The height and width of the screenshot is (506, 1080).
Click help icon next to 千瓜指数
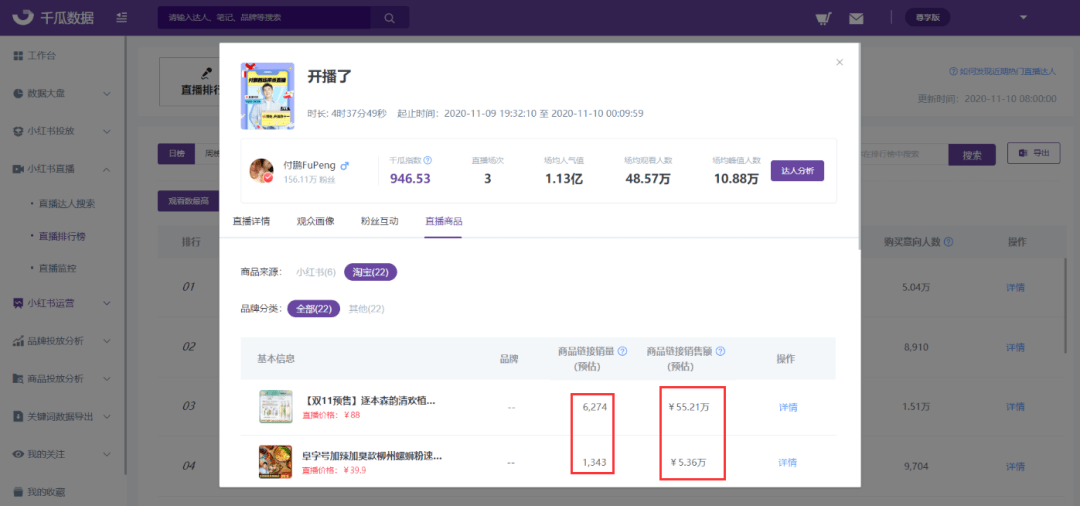point(427,160)
